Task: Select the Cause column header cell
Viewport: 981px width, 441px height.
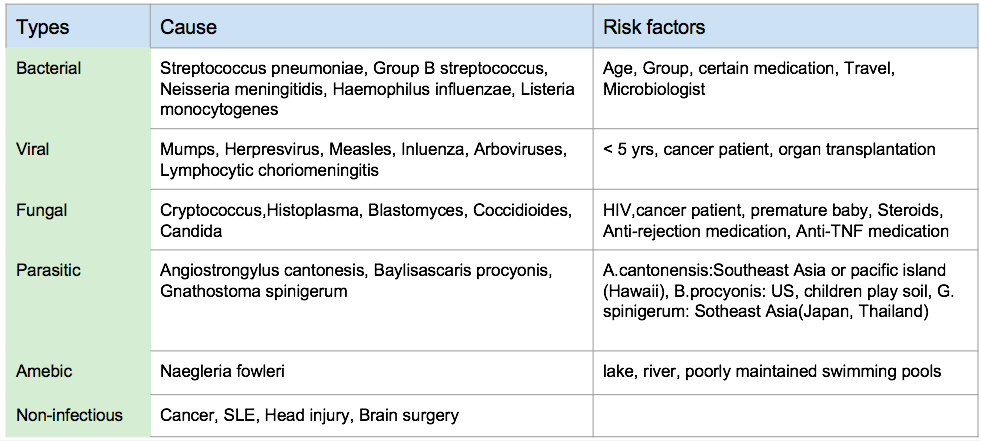Action: pyautogui.click(x=188, y=27)
